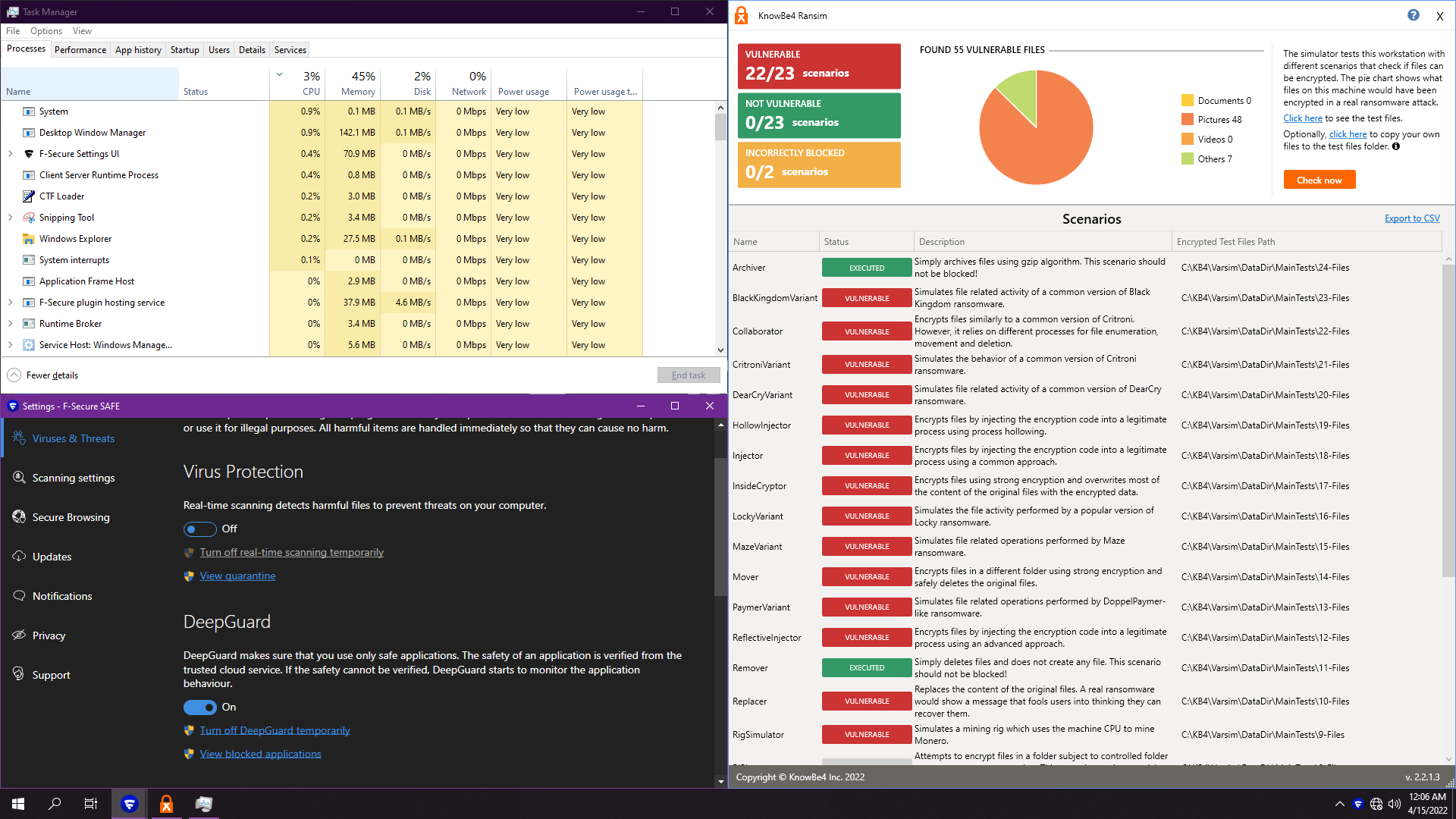1456x819 pixels.
Task: Open Secure Browsing globe icon
Action: [19, 516]
